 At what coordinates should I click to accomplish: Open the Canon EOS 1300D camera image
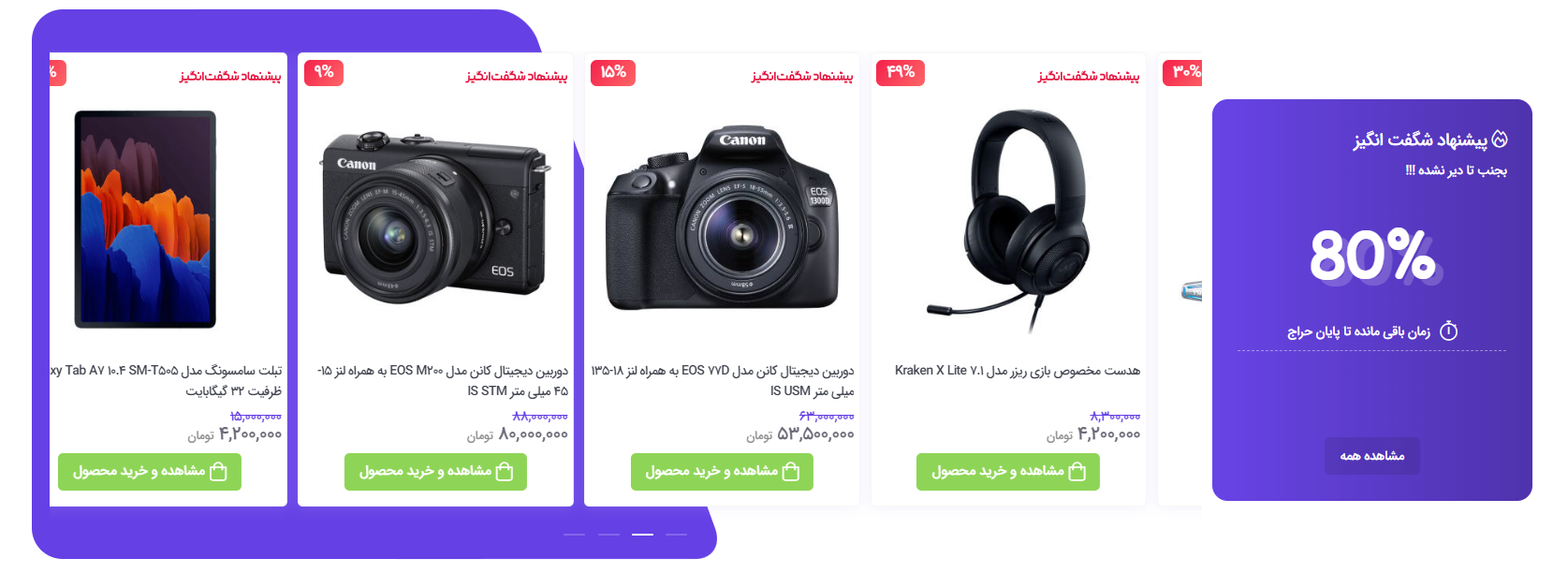(x=722, y=220)
